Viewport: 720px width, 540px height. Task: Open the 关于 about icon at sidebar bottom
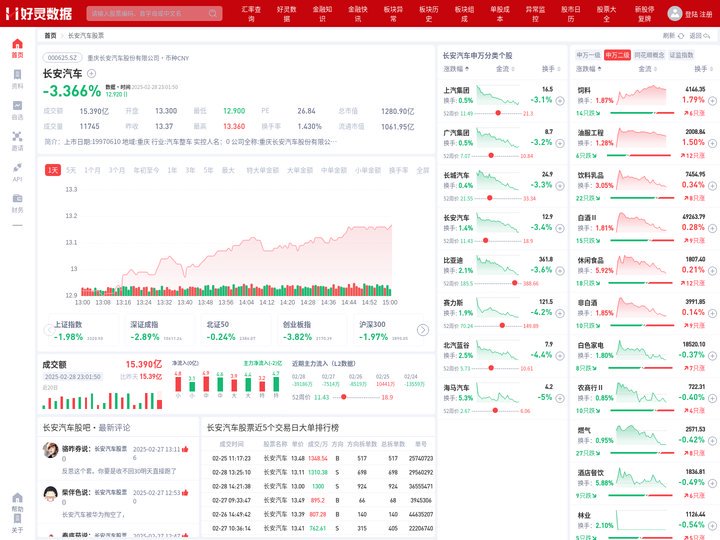tap(17, 518)
